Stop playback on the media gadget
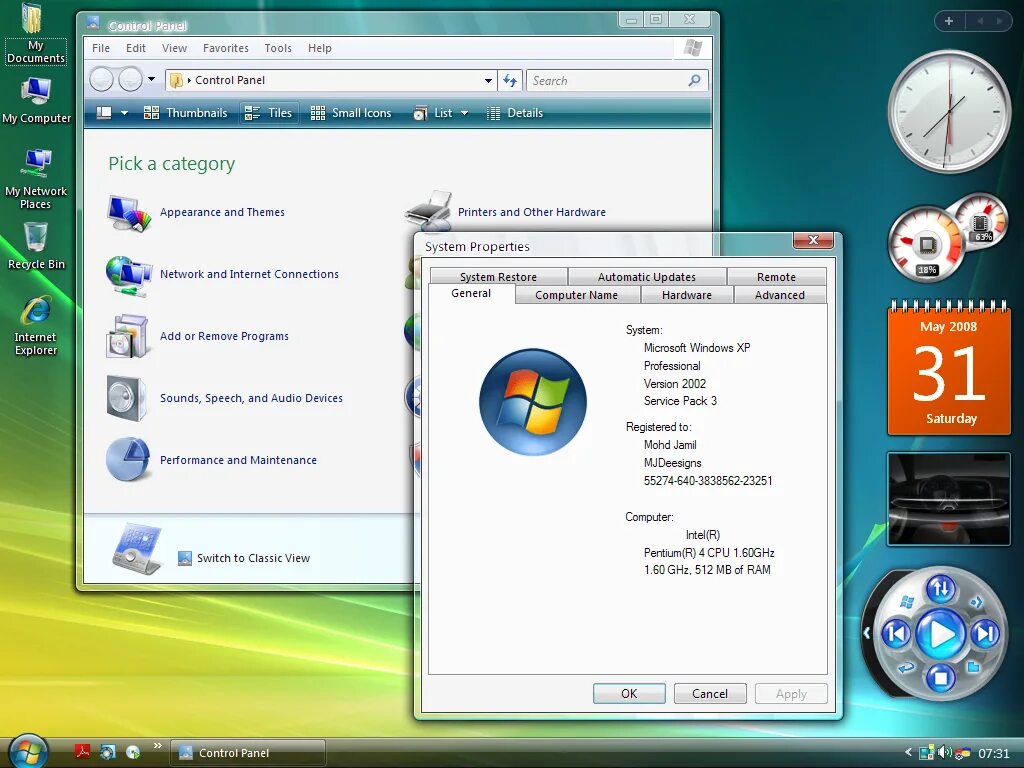This screenshot has height=768, width=1024. 940,678
